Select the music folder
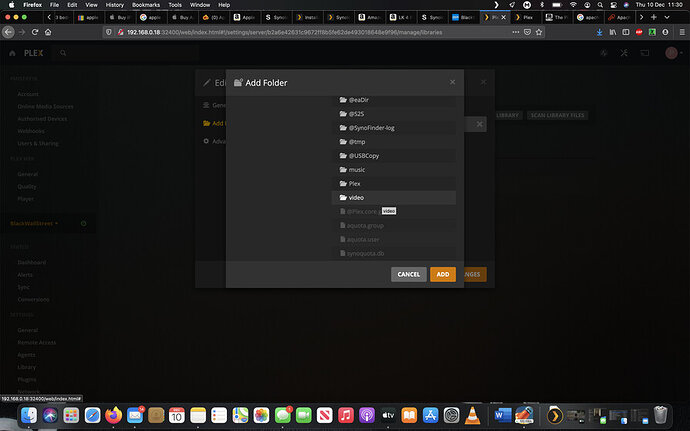The height and width of the screenshot is (431, 690). pyautogui.click(x=393, y=170)
